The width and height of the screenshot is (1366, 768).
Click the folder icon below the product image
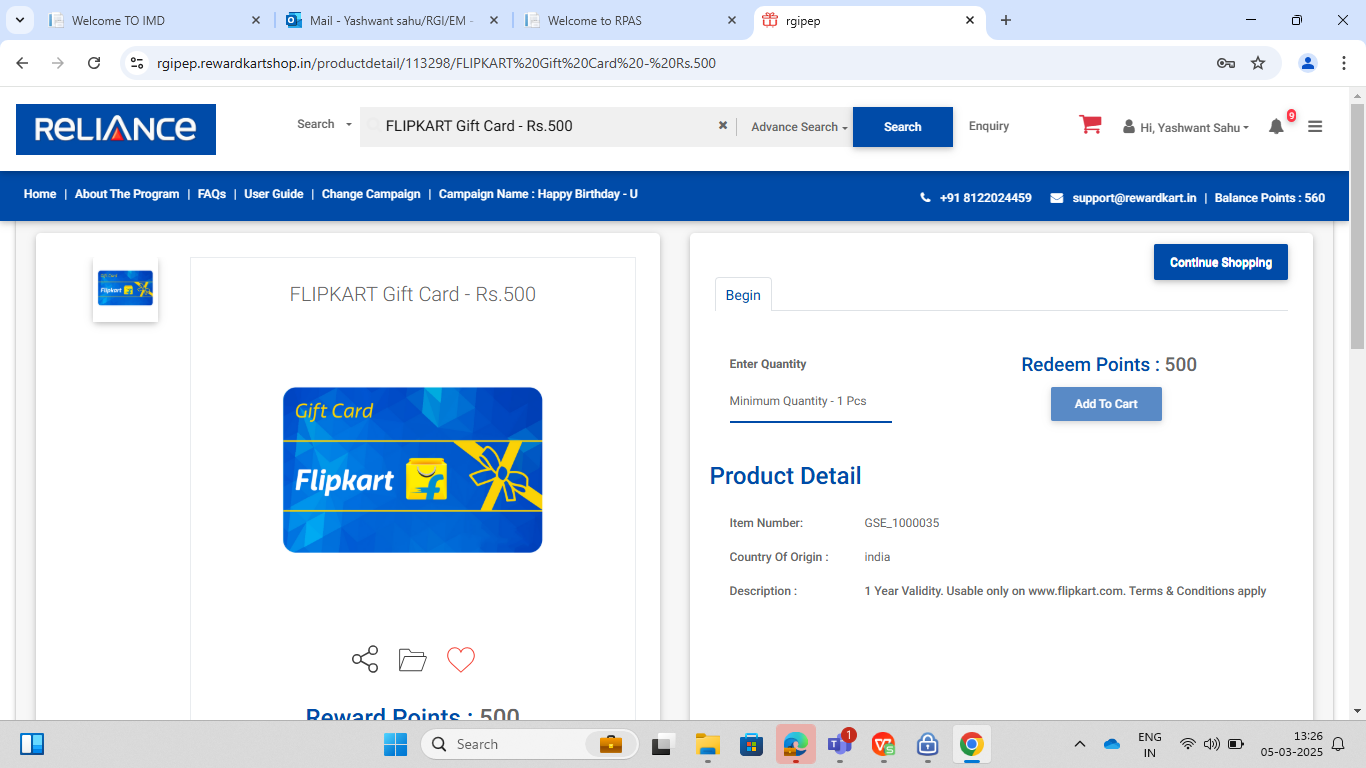tap(412, 659)
